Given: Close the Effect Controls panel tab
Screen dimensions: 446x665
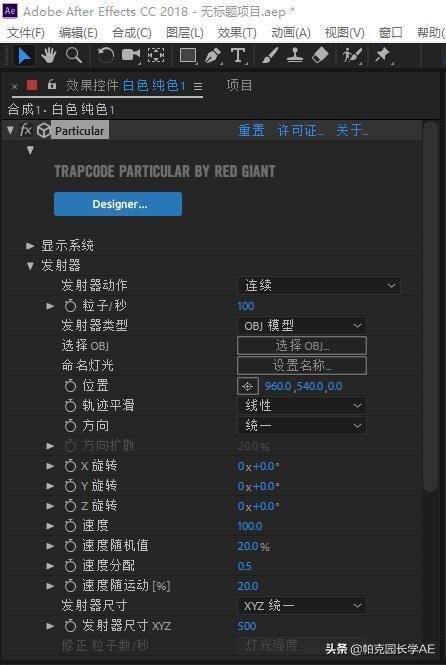Looking at the screenshot, I should 14,87.
